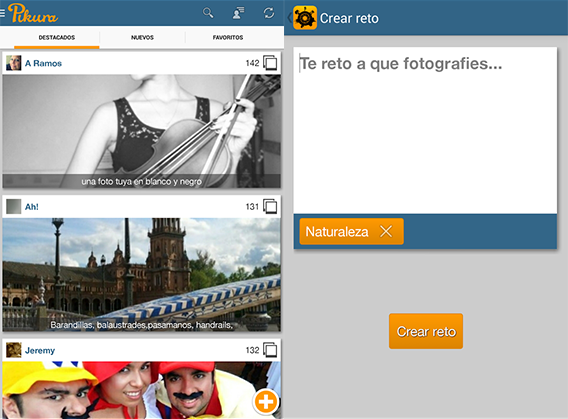Open the black and white violin photo
568x419 pixels.
(142, 131)
